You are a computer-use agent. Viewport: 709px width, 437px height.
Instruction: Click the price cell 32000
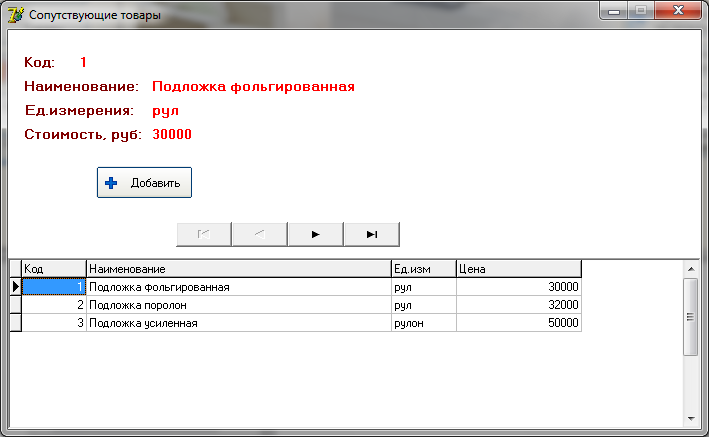(519, 305)
